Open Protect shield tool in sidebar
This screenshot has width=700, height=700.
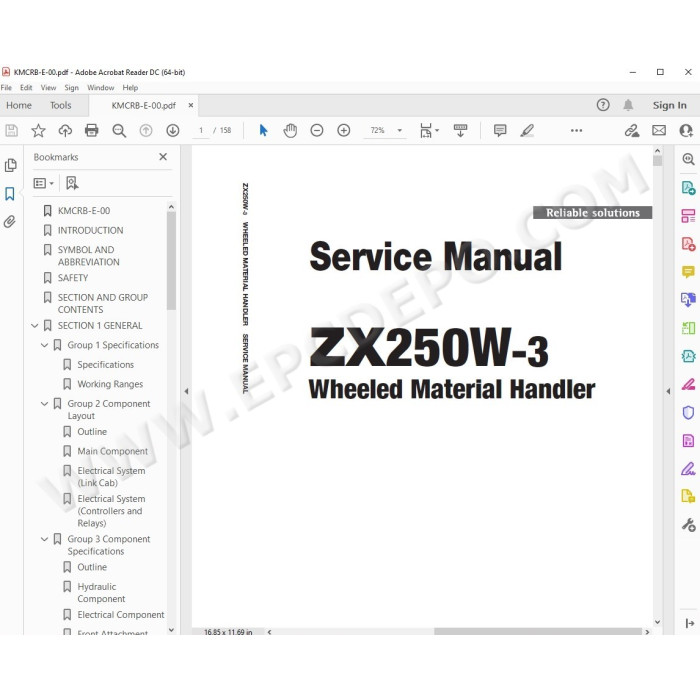point(688,412)
